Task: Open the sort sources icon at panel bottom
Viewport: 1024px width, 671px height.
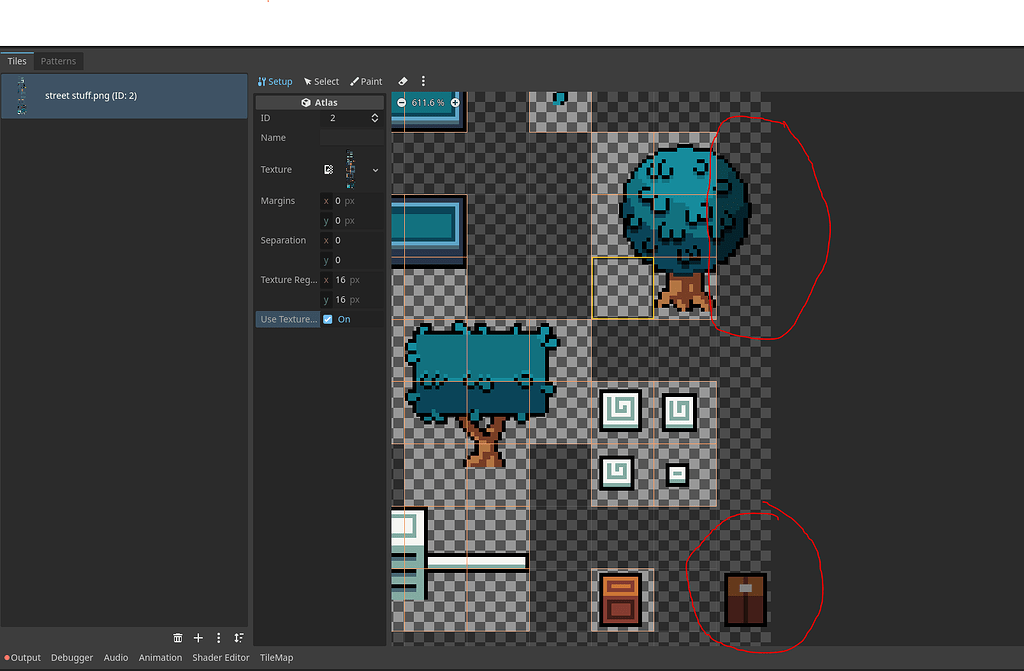Action: point(238,637)
